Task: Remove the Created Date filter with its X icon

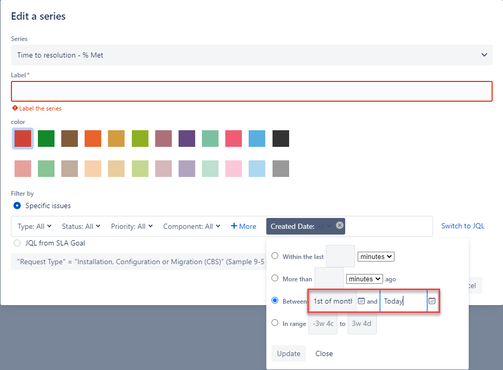Action: click(339, 225)
